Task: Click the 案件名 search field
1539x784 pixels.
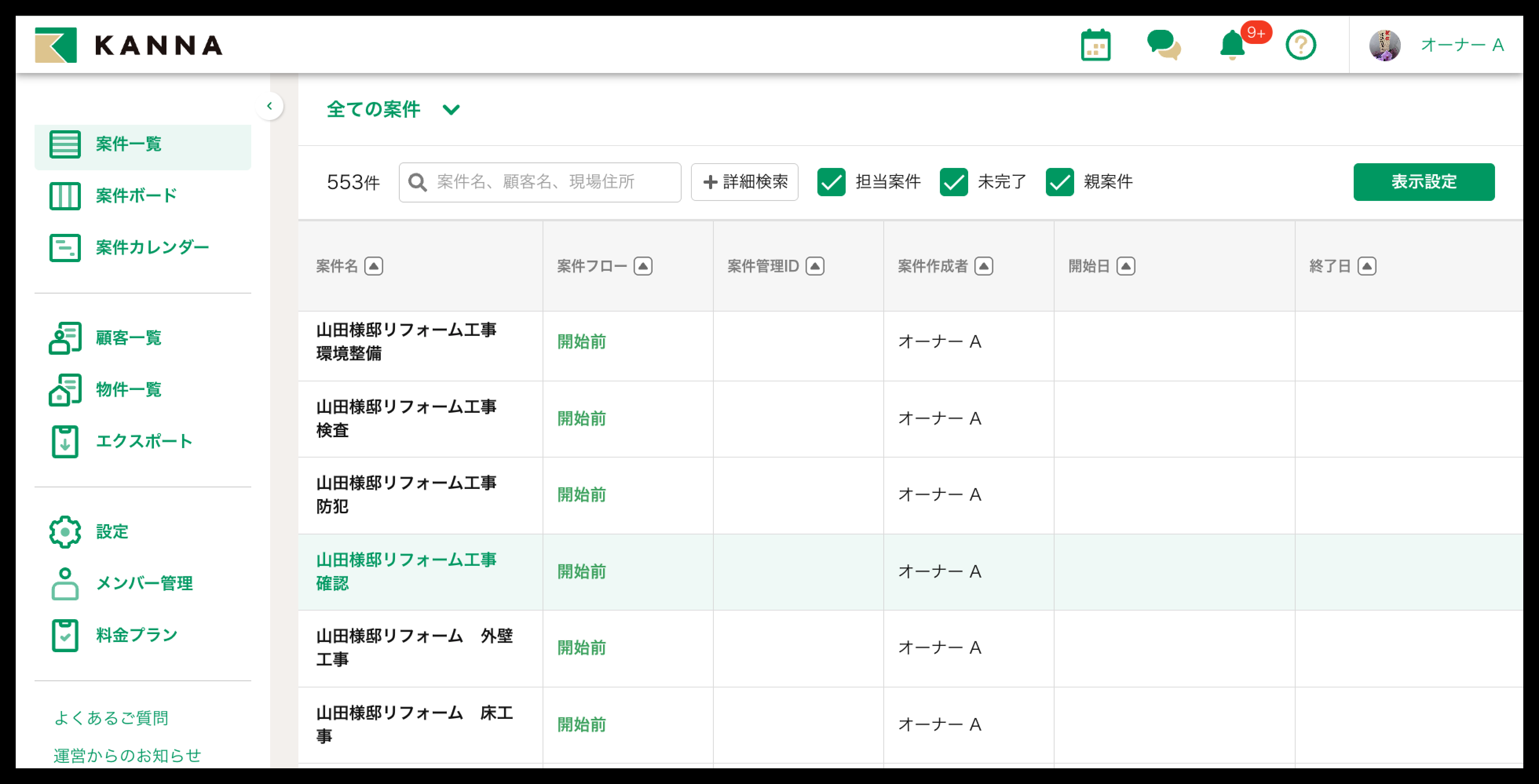Action: [x=550, y=182]
